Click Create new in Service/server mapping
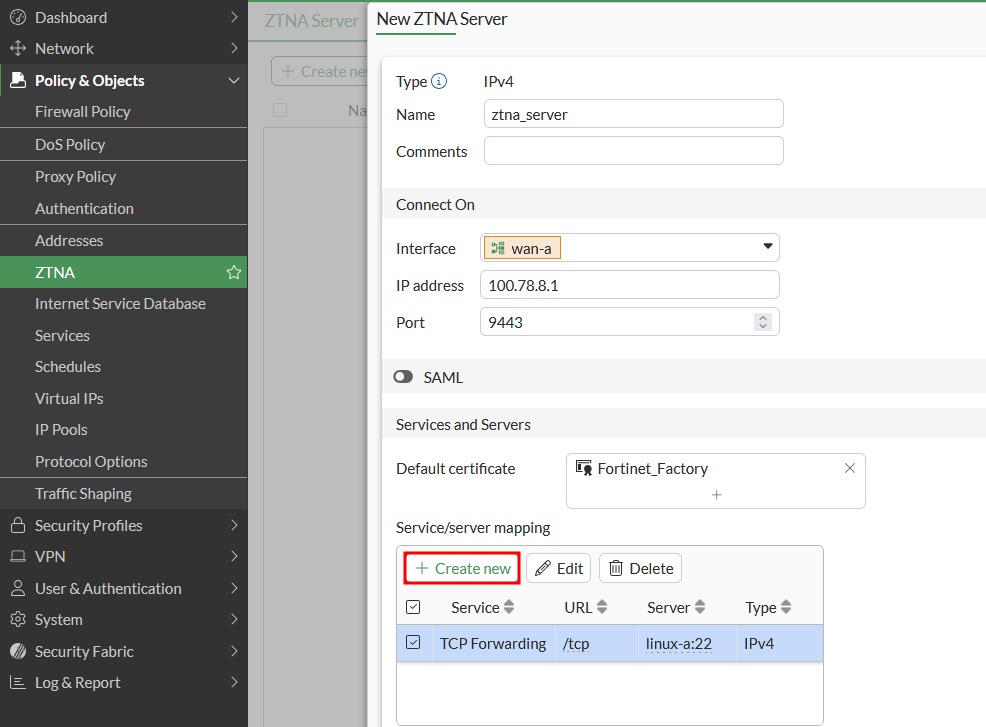 462,568
